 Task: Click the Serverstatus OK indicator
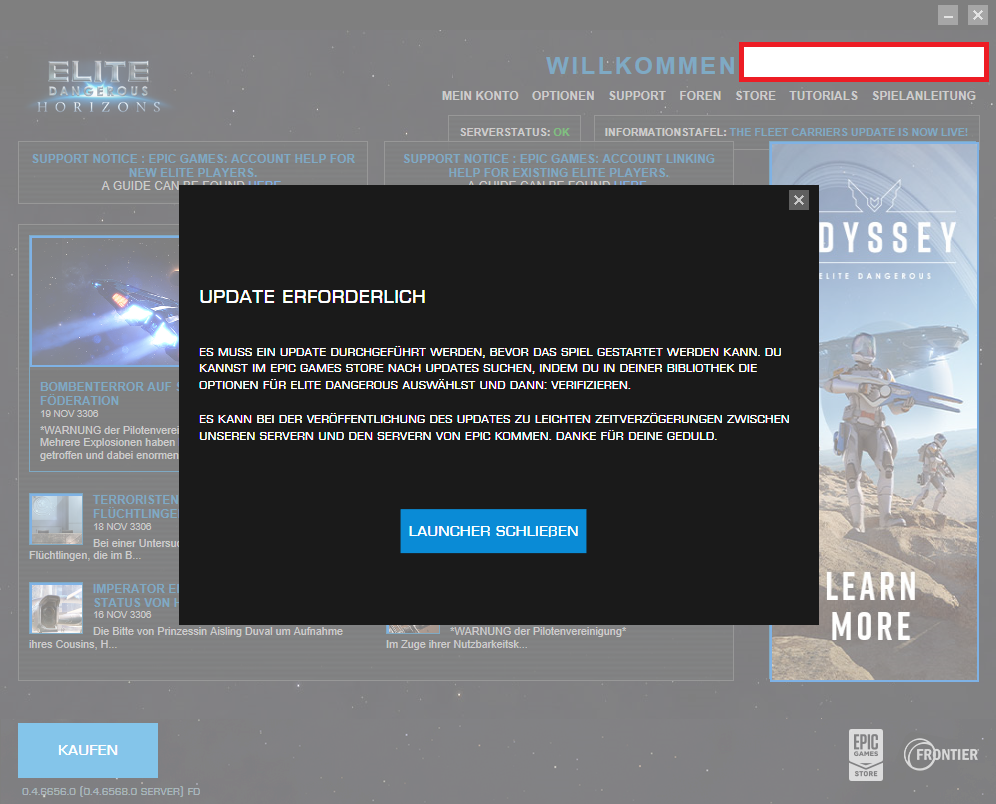coord(515,132)
